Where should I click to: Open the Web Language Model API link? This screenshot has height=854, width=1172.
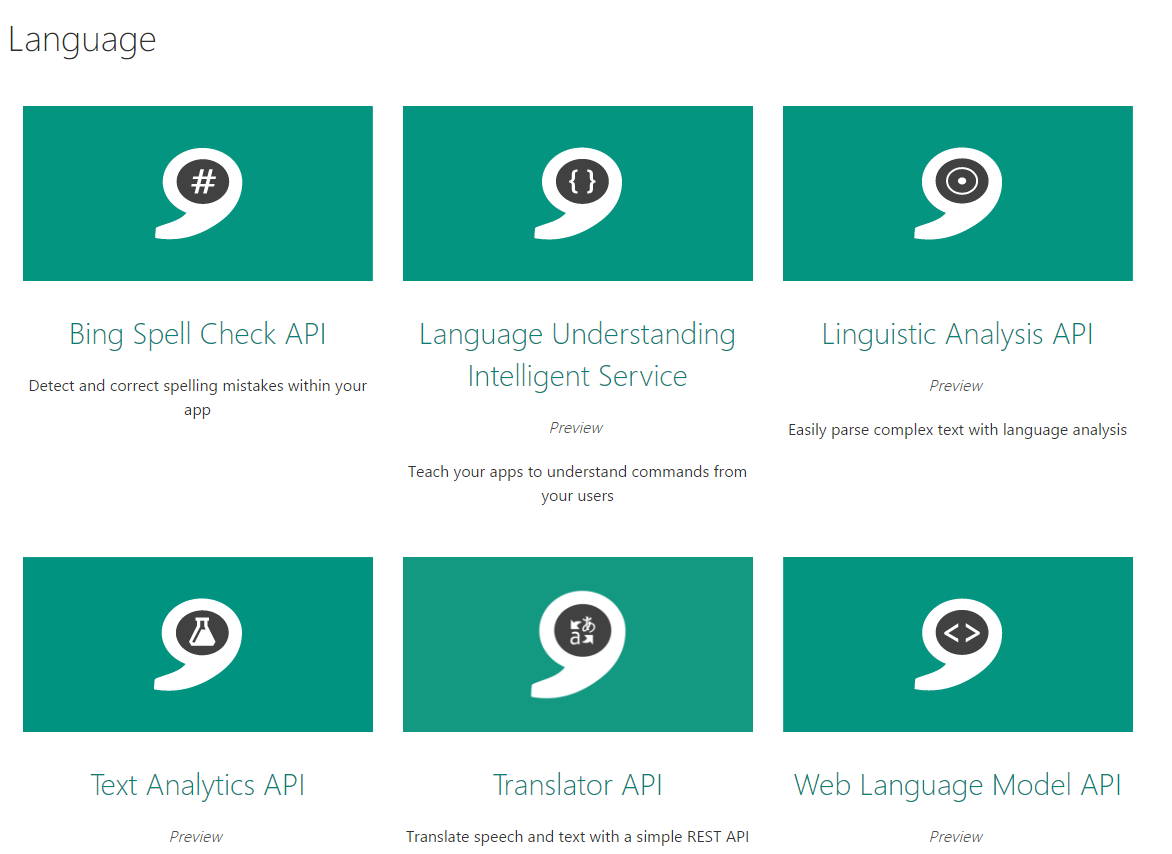(x=957, y=785)
